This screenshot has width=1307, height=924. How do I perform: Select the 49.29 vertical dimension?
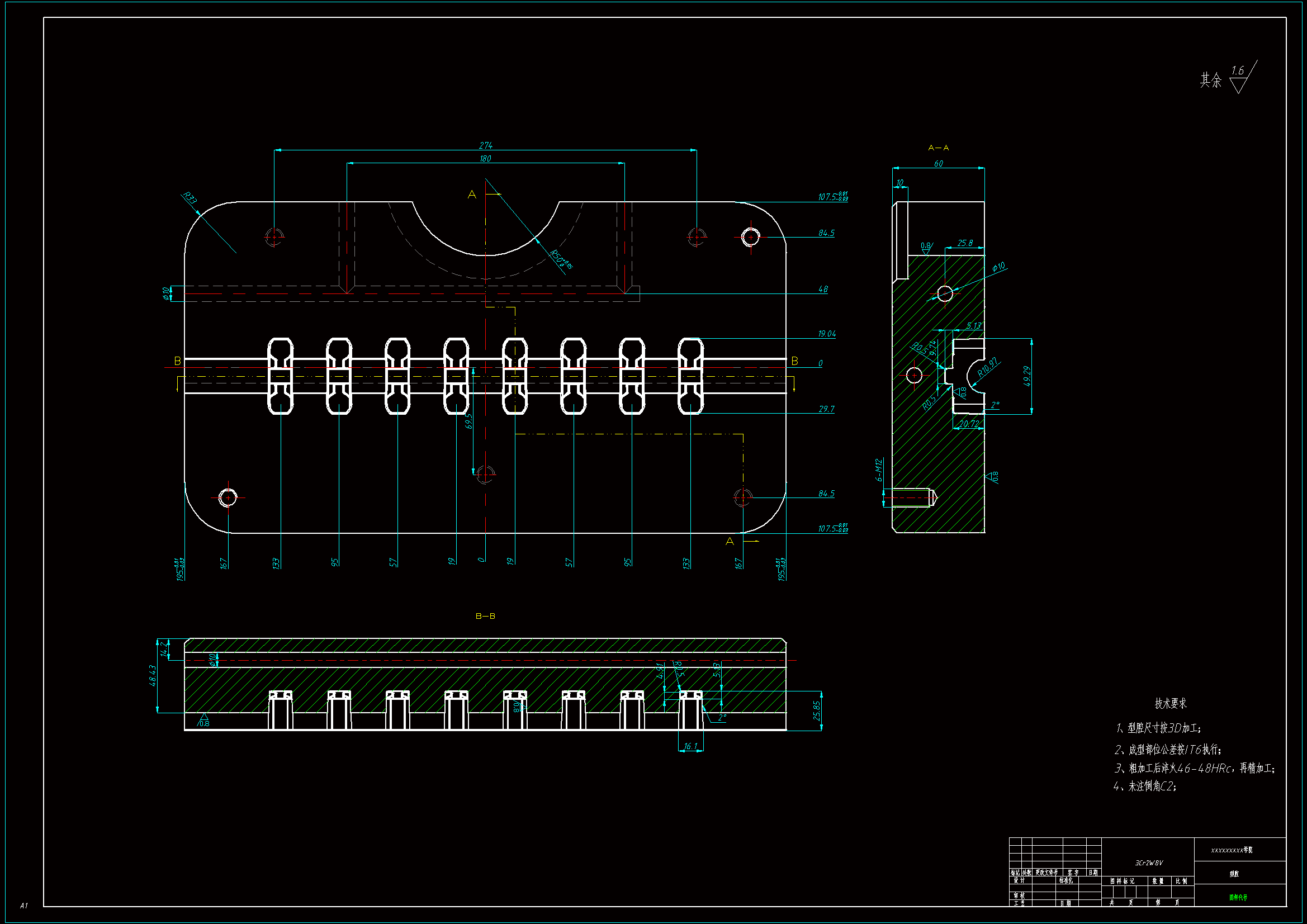click(1027, 376)
